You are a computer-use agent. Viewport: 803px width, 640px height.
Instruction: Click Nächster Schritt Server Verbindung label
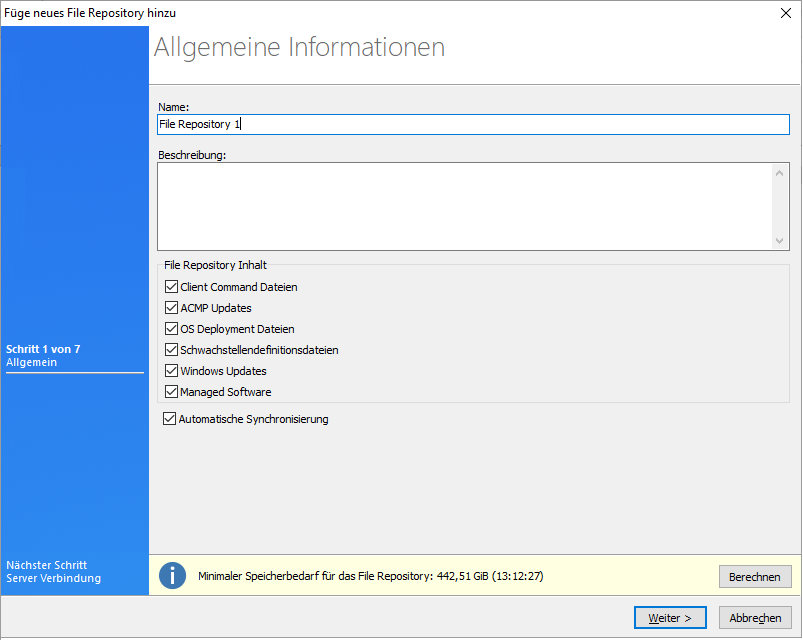click(54, 572)
